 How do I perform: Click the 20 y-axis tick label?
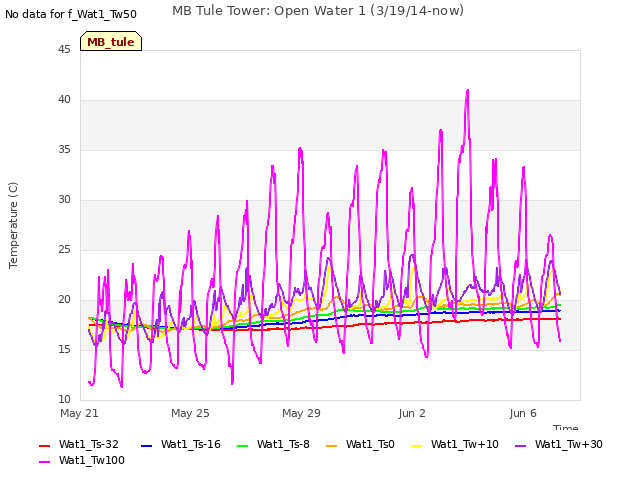pos(64,300)
